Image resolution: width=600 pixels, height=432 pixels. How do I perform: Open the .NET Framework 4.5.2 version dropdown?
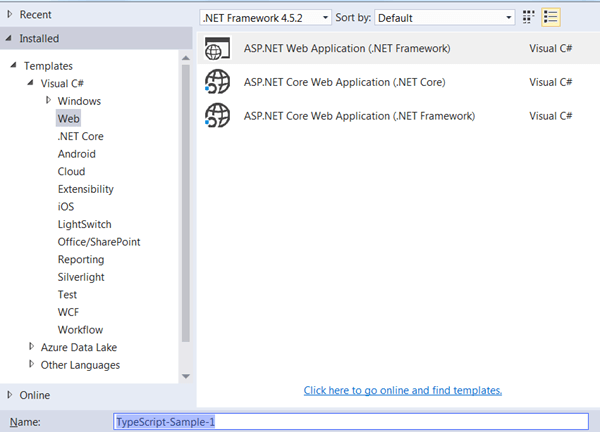[265, 18]
